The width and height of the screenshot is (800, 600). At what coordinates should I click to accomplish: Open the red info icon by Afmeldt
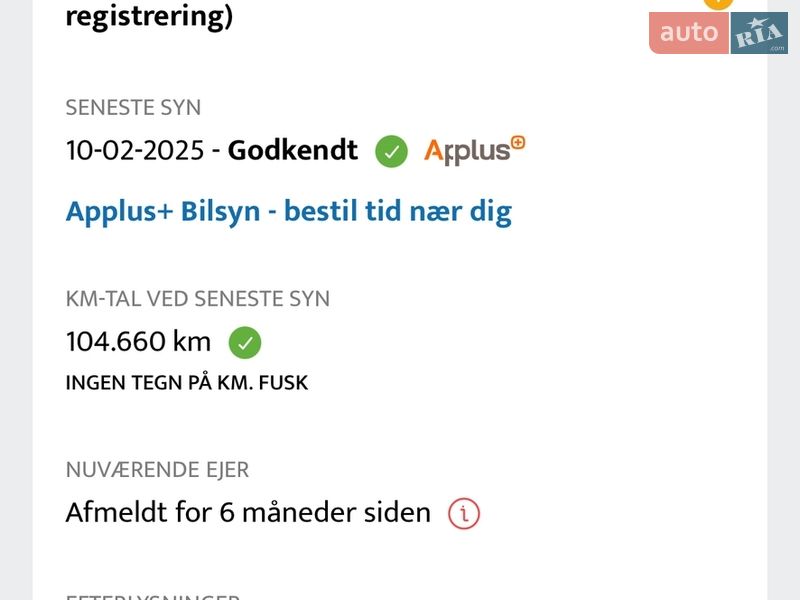tap(464, 514)
